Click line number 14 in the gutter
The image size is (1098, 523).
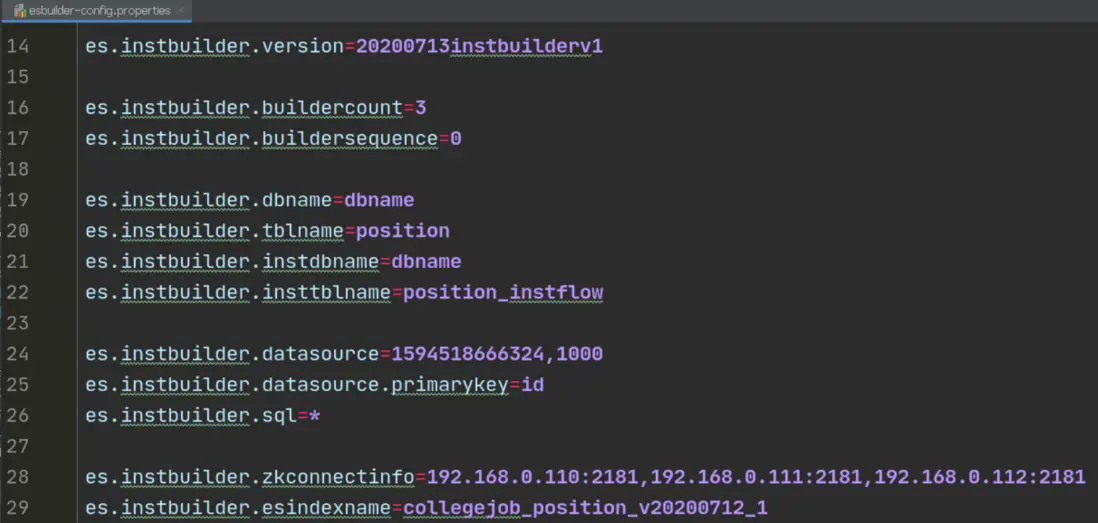[18, 46]
